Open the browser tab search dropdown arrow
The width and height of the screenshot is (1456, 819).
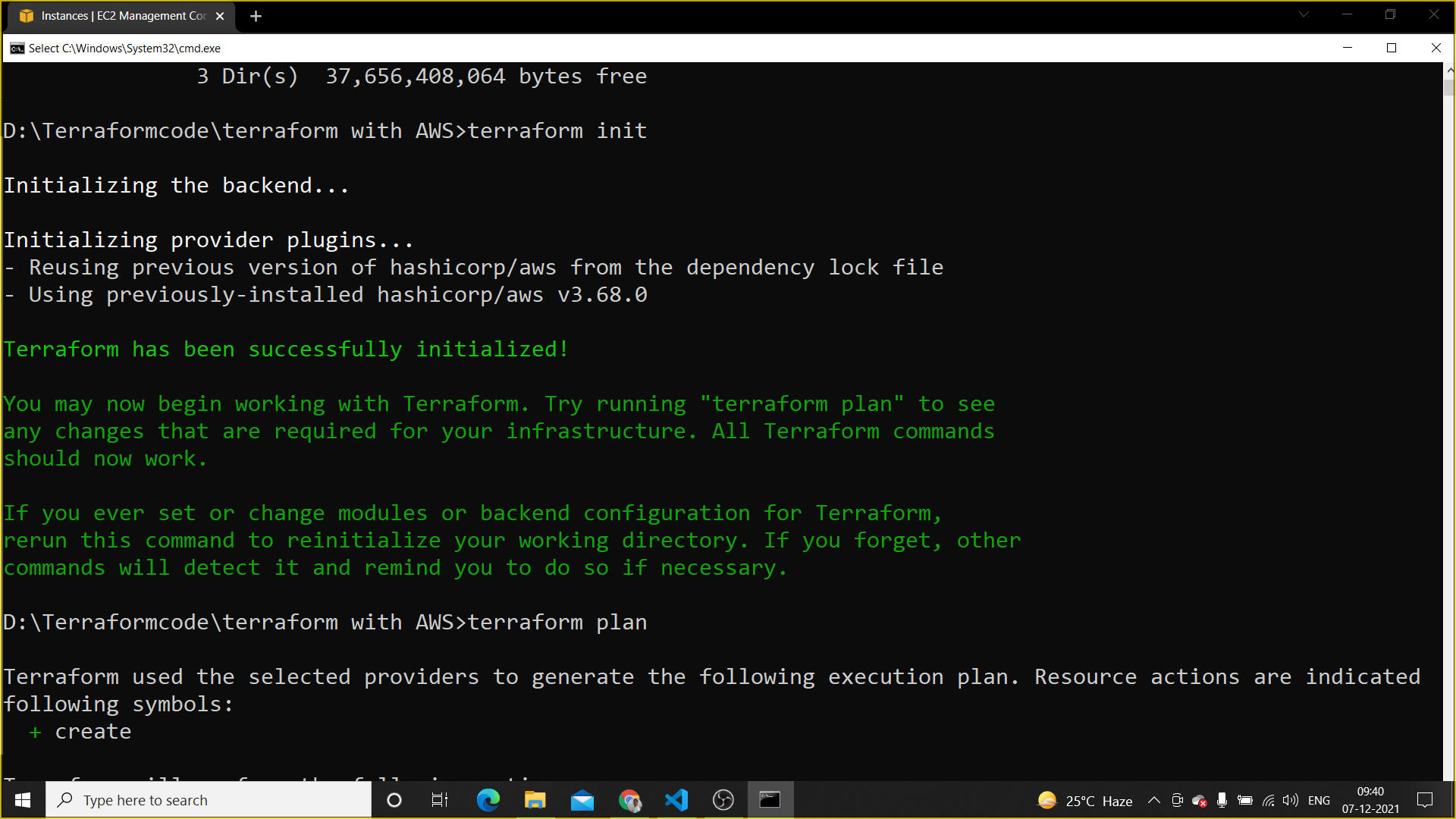1304,14
